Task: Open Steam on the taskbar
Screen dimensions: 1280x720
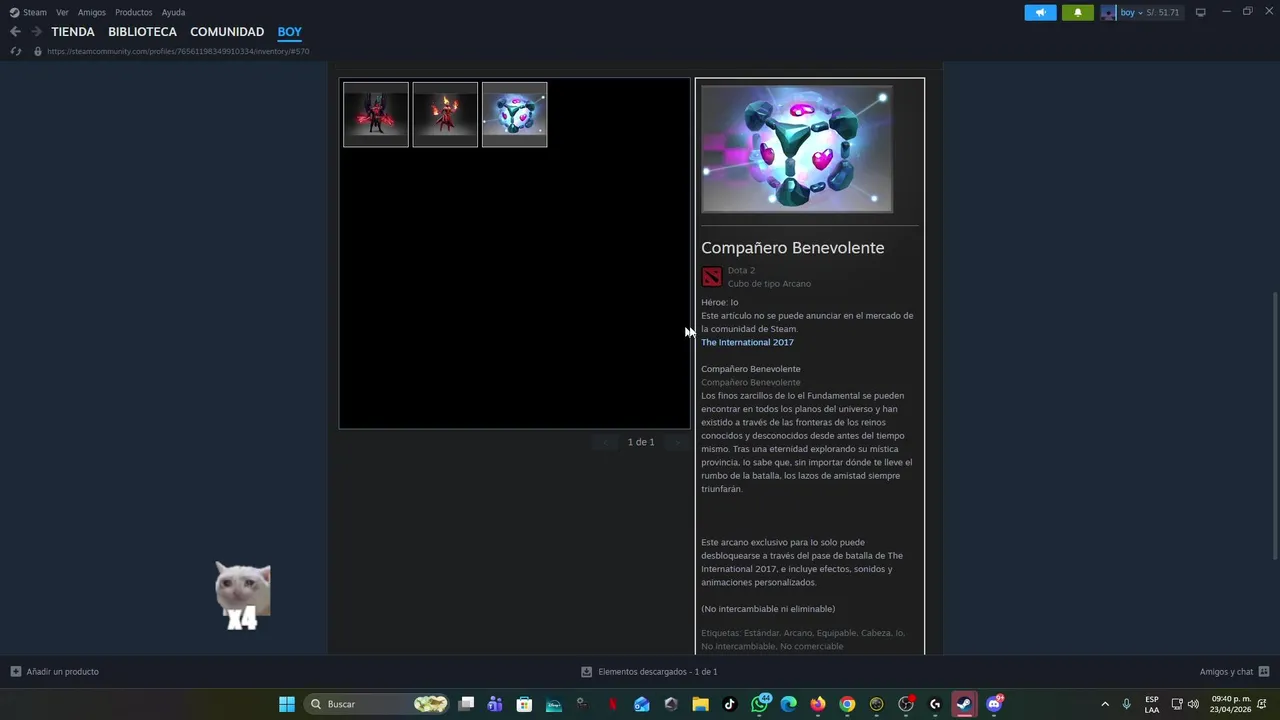Action: tap(964, 704)
